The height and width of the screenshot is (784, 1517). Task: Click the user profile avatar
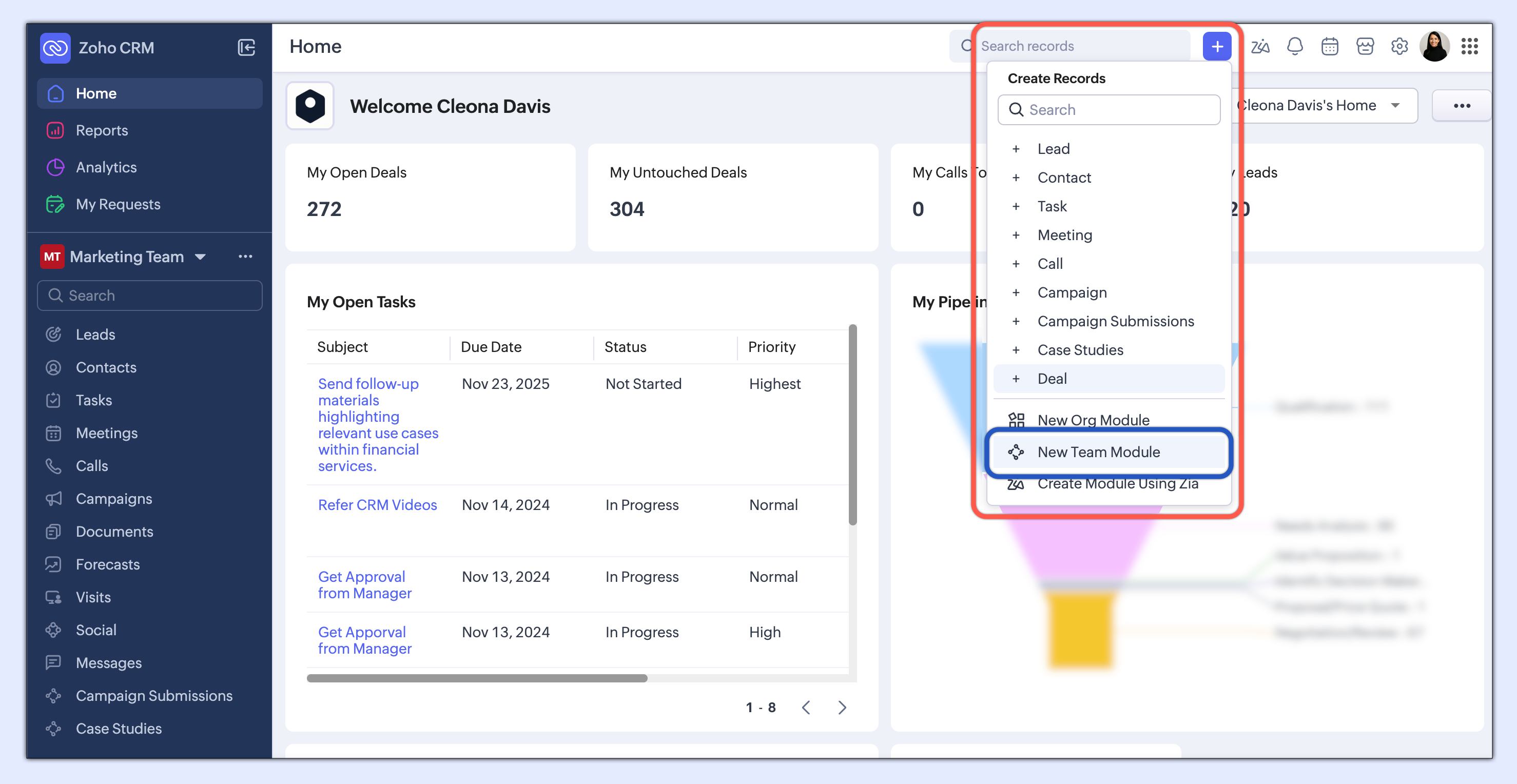coord(1434,47)
